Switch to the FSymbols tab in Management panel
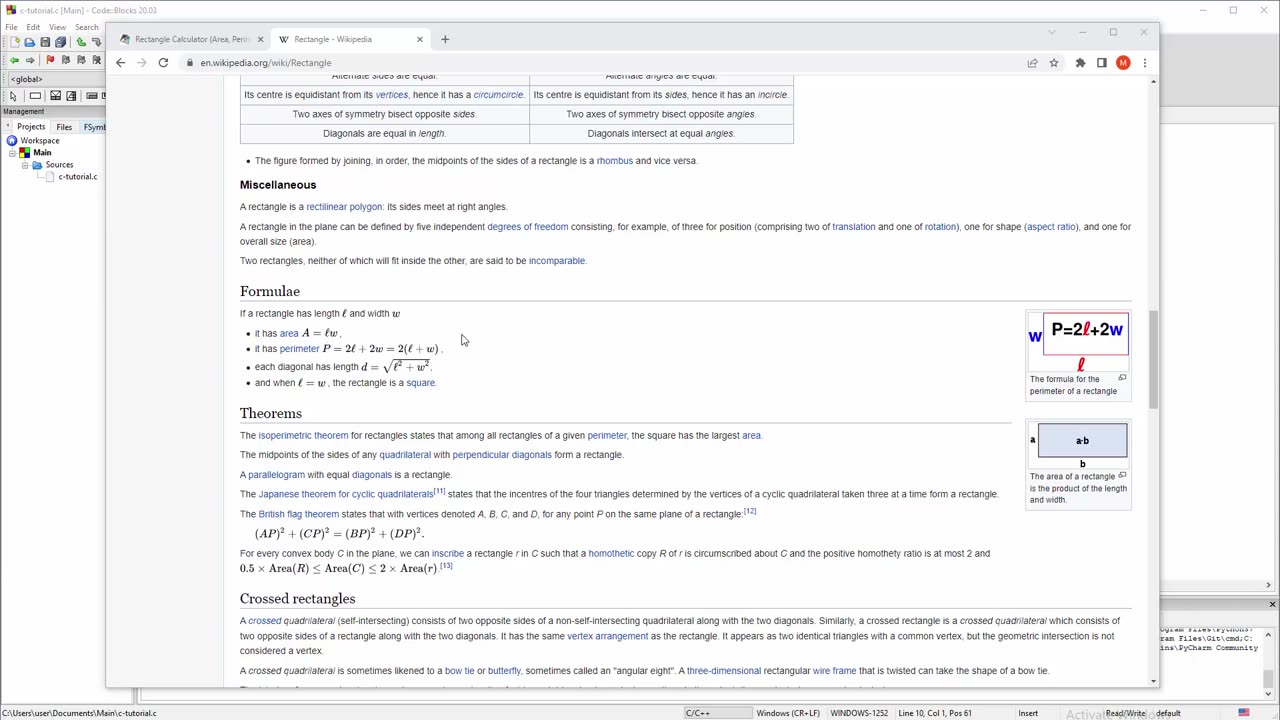The width and height of the screenshot is (1280, 720). coord(94,127)
